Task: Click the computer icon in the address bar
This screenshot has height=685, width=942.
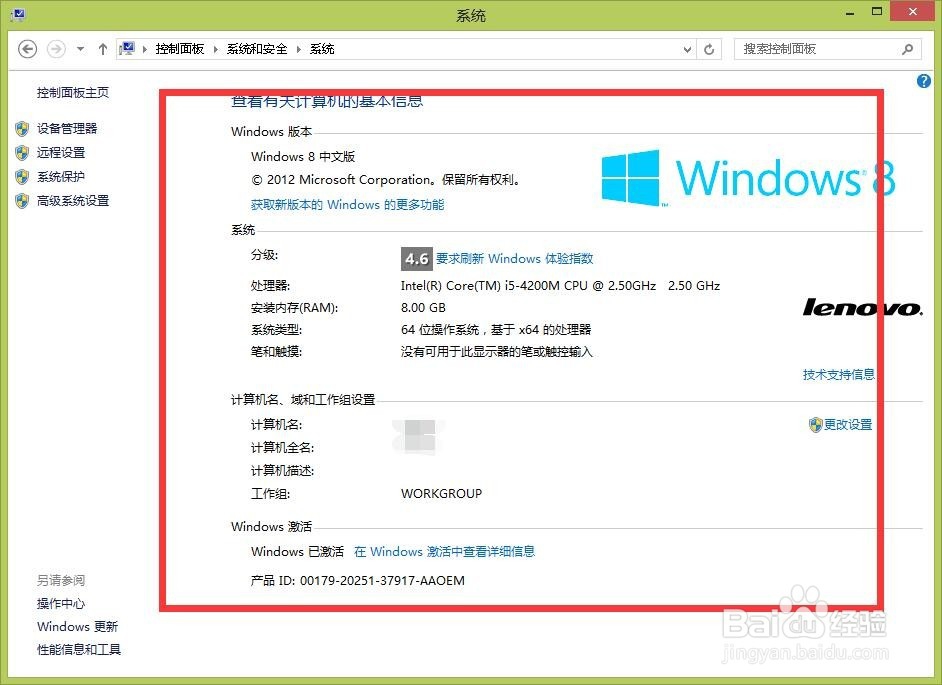Action: pos(127,48)
